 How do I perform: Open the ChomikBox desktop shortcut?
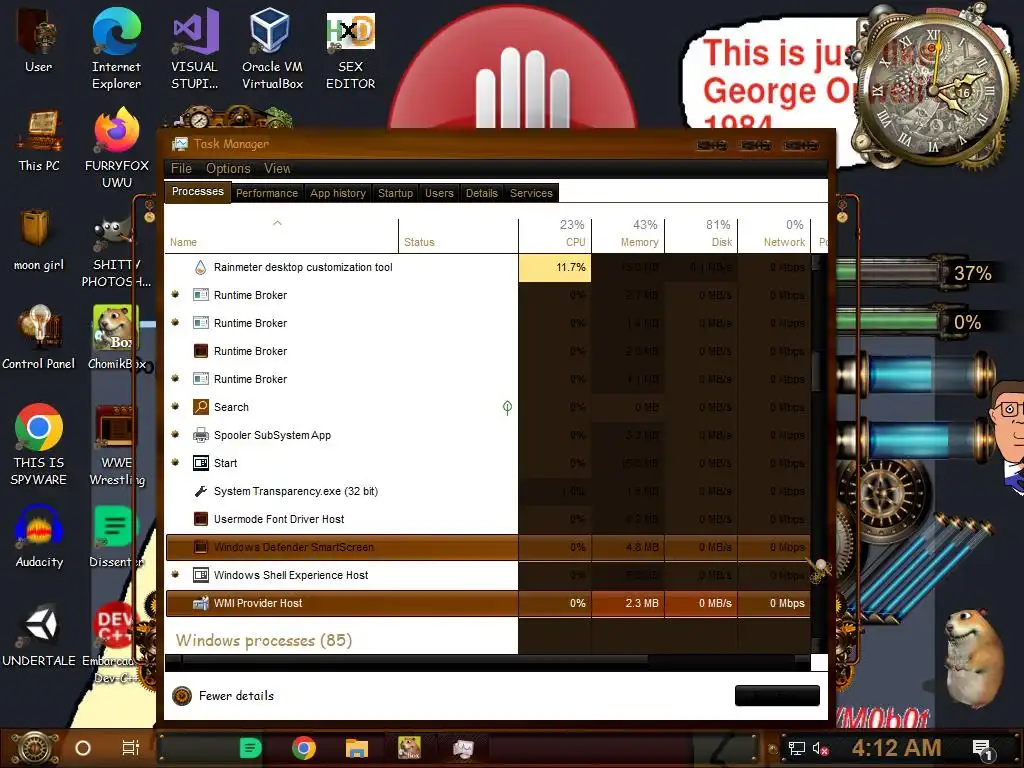tap(116, 338)
